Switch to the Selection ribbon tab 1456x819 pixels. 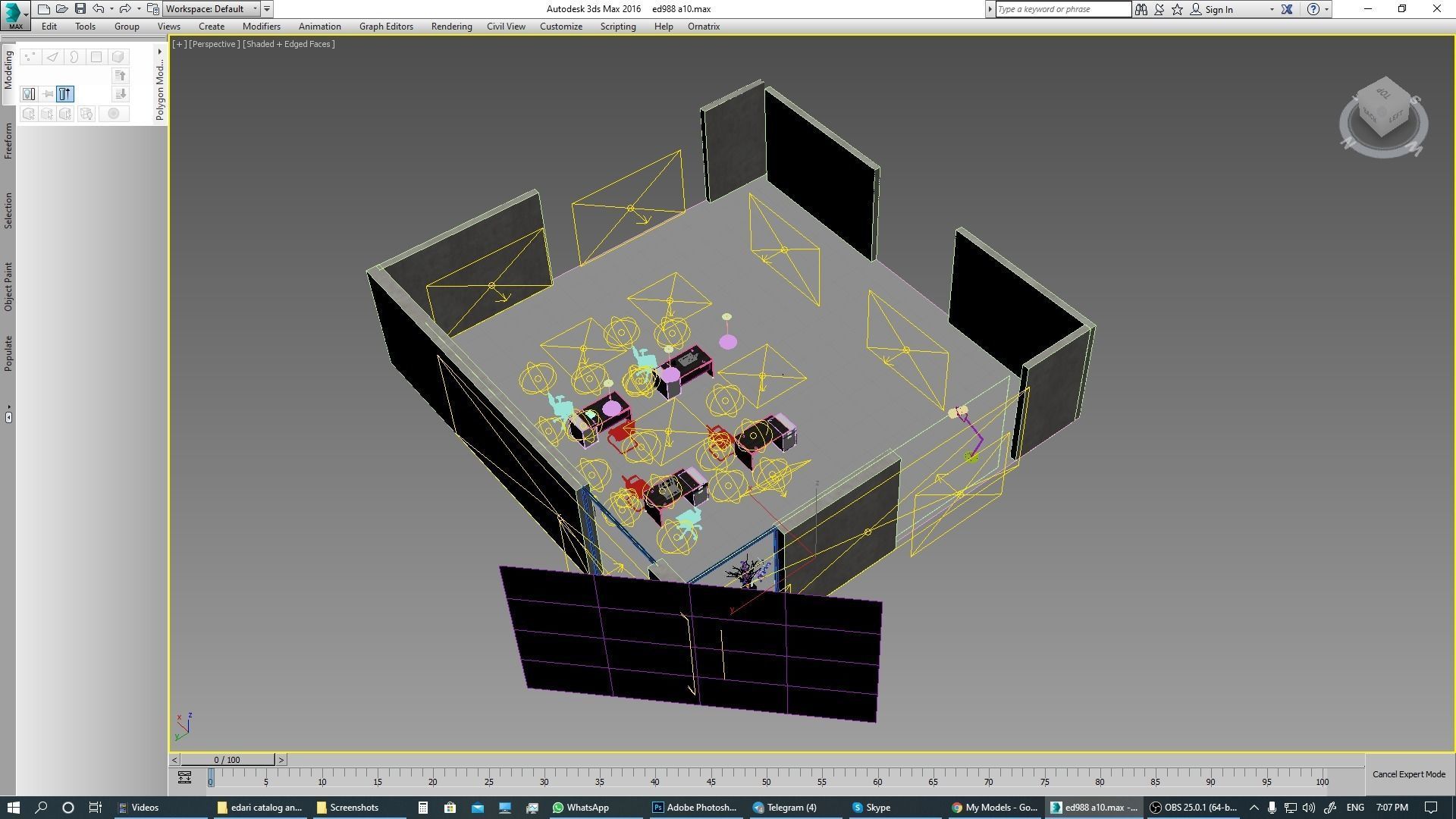coord(8,210)
